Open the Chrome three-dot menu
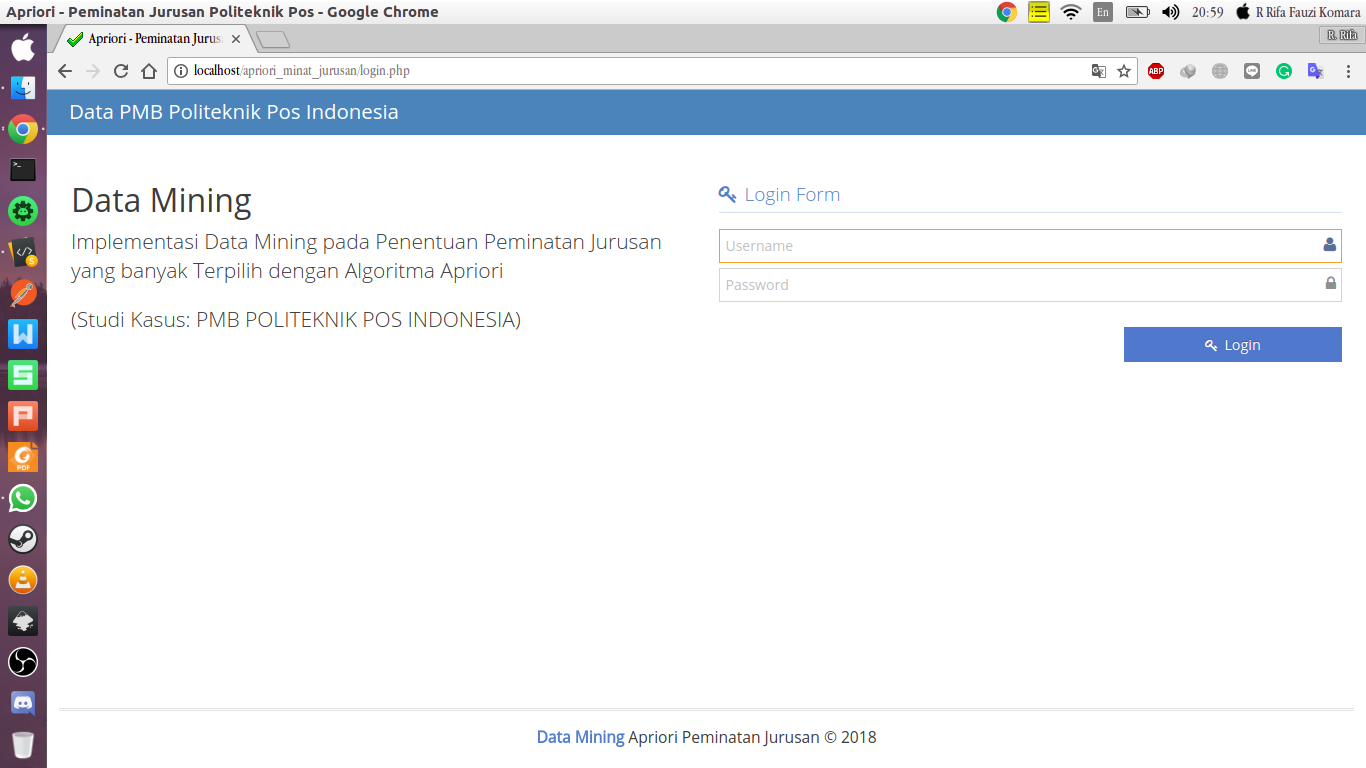Screen dimensions: 1366x768 point(1348,71)
